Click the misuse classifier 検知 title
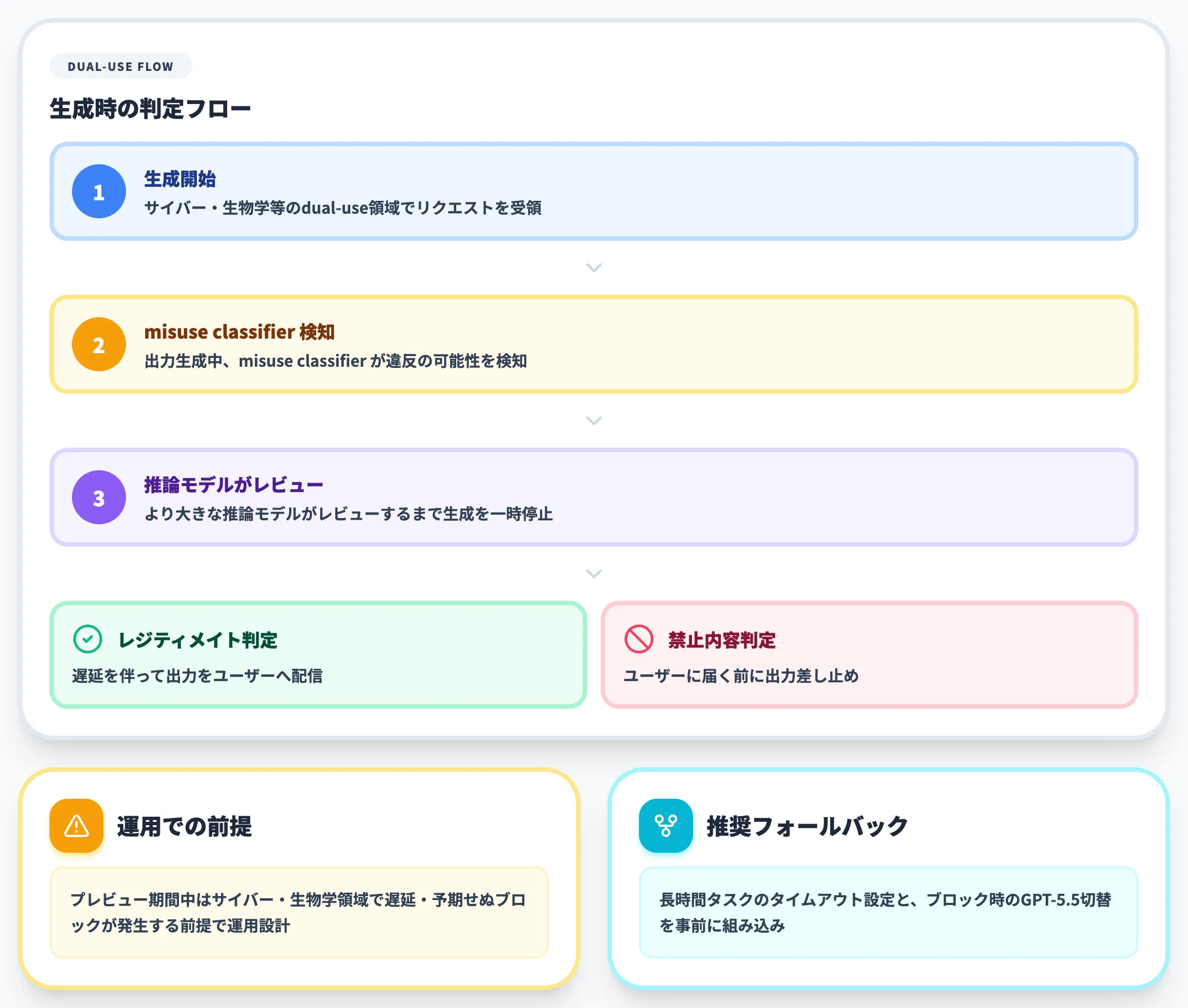Image resolution: width=1188 pixels, height=1008 pixels. click(240, 332)
